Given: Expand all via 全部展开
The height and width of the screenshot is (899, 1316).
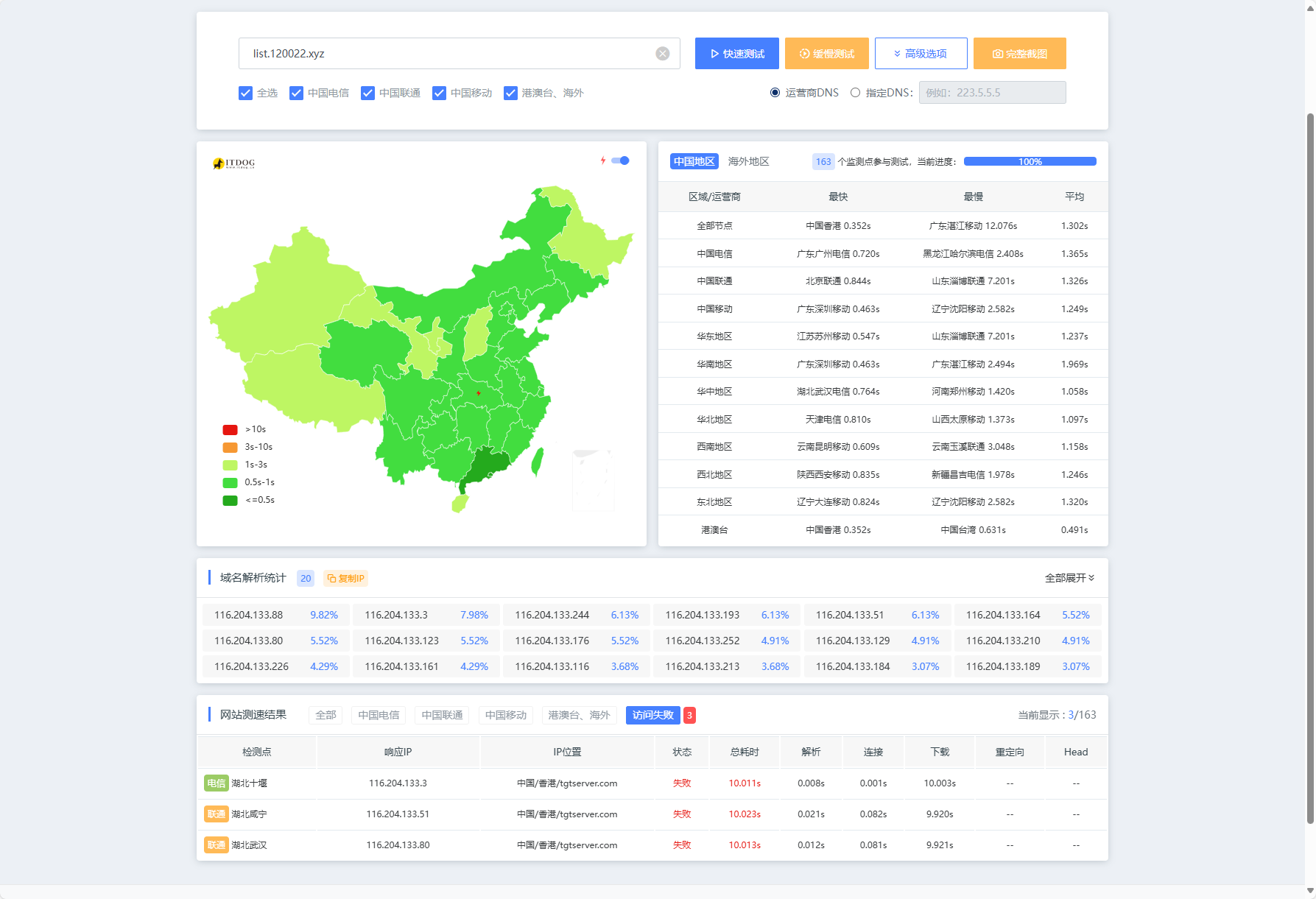Looking at the screenshot, I should [x=1069, y=578].
